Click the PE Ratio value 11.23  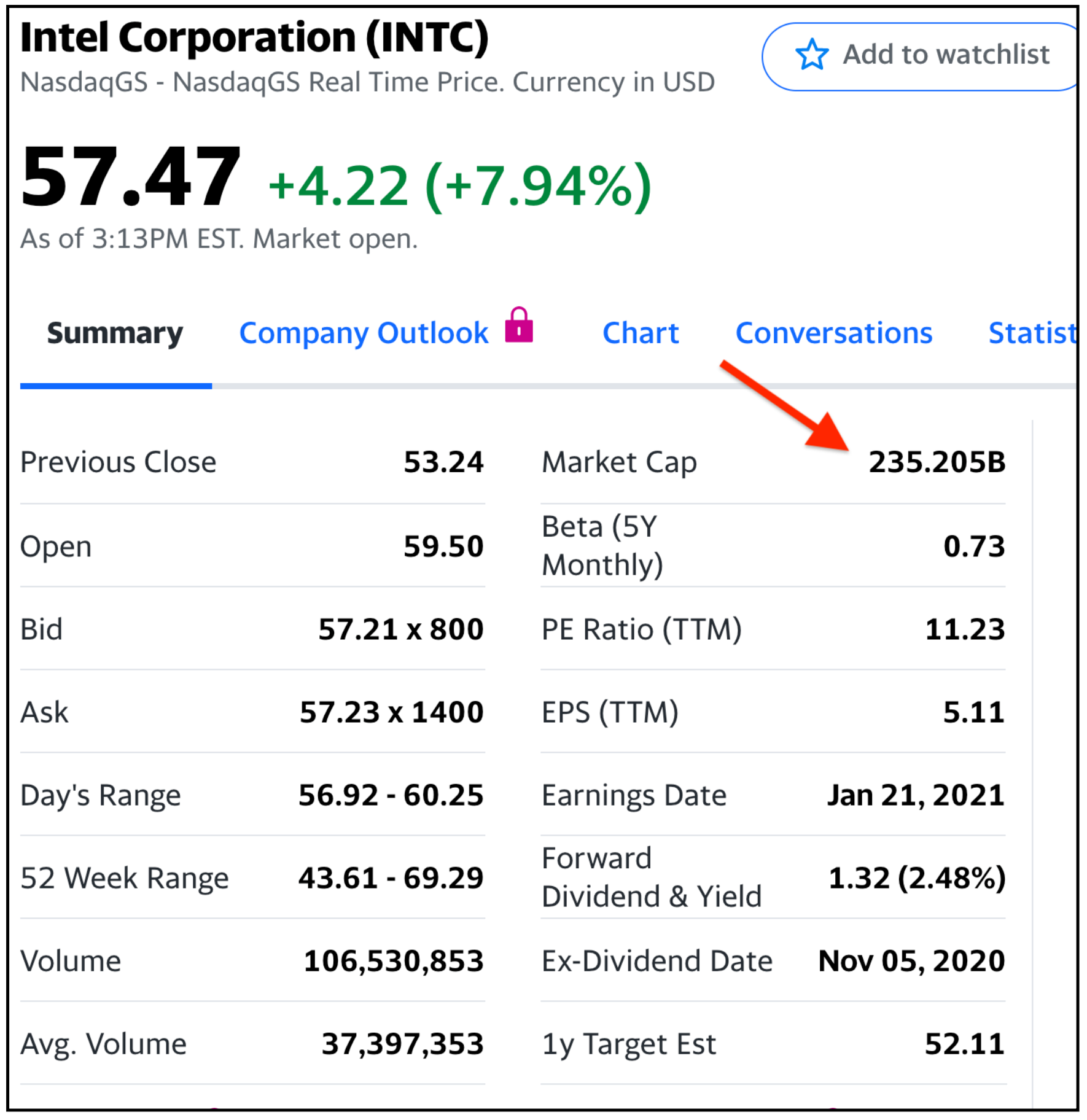point(965,629)
